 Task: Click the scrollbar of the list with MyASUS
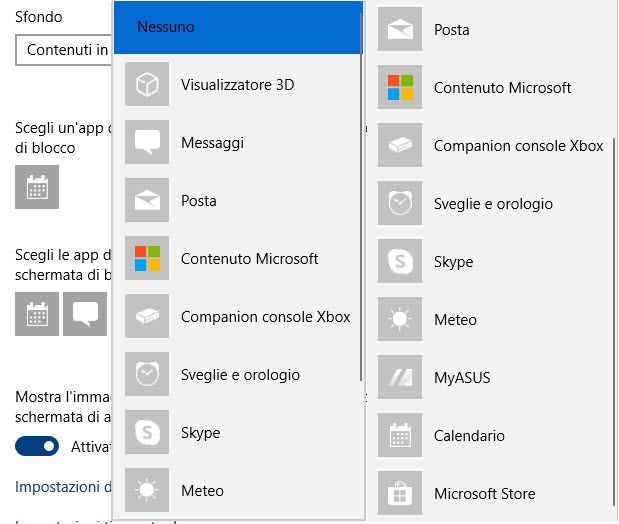[614, 322]
